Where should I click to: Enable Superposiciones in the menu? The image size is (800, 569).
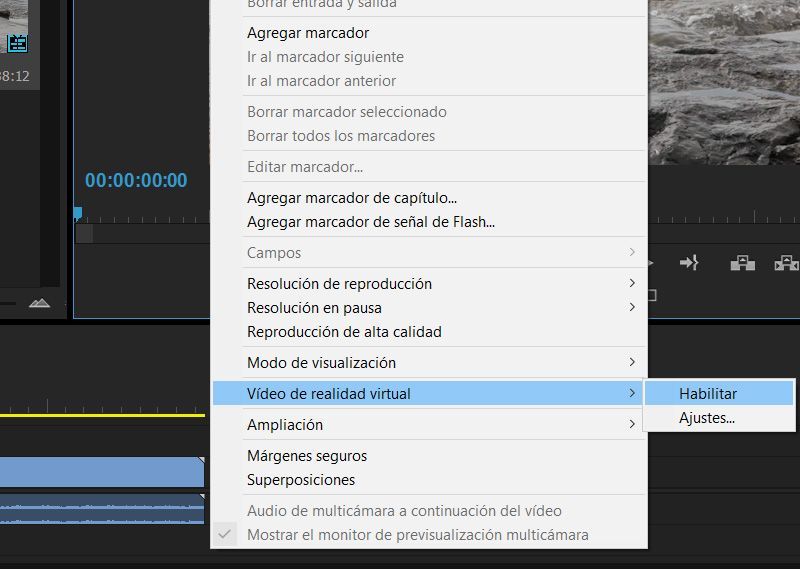(x=301, y=480)
